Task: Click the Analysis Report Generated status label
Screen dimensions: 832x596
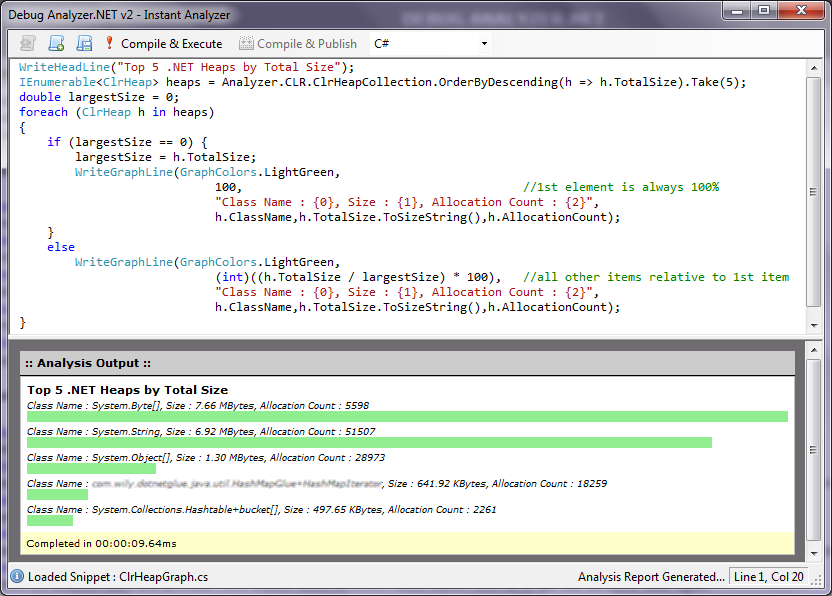Action: pyautogui.click(x=651, y=577)
